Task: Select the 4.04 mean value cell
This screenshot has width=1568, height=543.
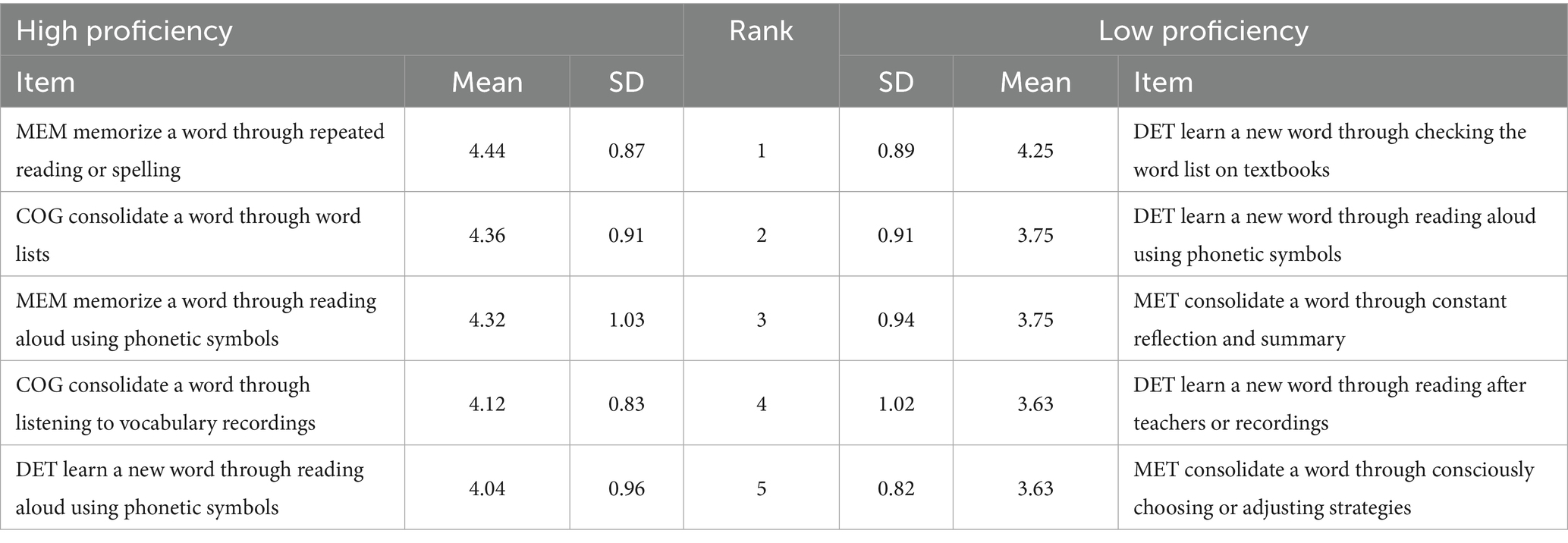Action: pyautogui.click(x=487, y=488)
